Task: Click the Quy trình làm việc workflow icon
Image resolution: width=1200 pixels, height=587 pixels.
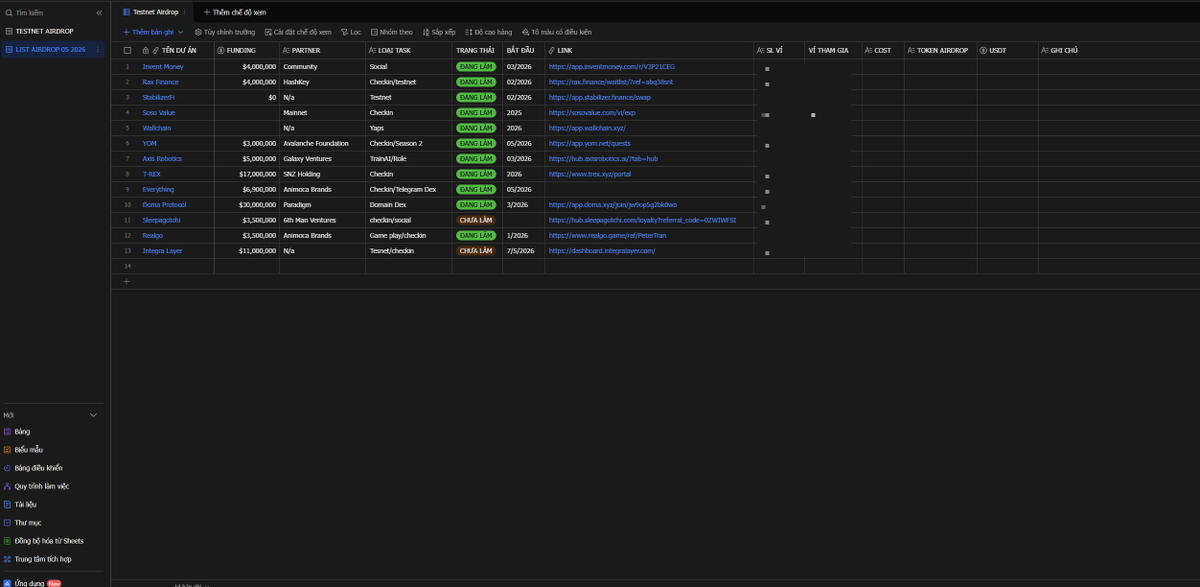Action: (x=7, y=486)
